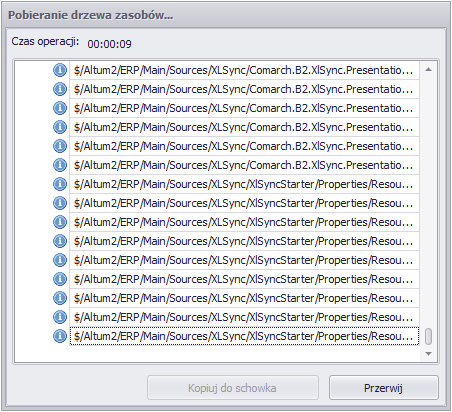Select the first Comarch.B2.XlSync.Presentatio entry
This screenshot has height=412, width=452.
[x=244, y=70]
